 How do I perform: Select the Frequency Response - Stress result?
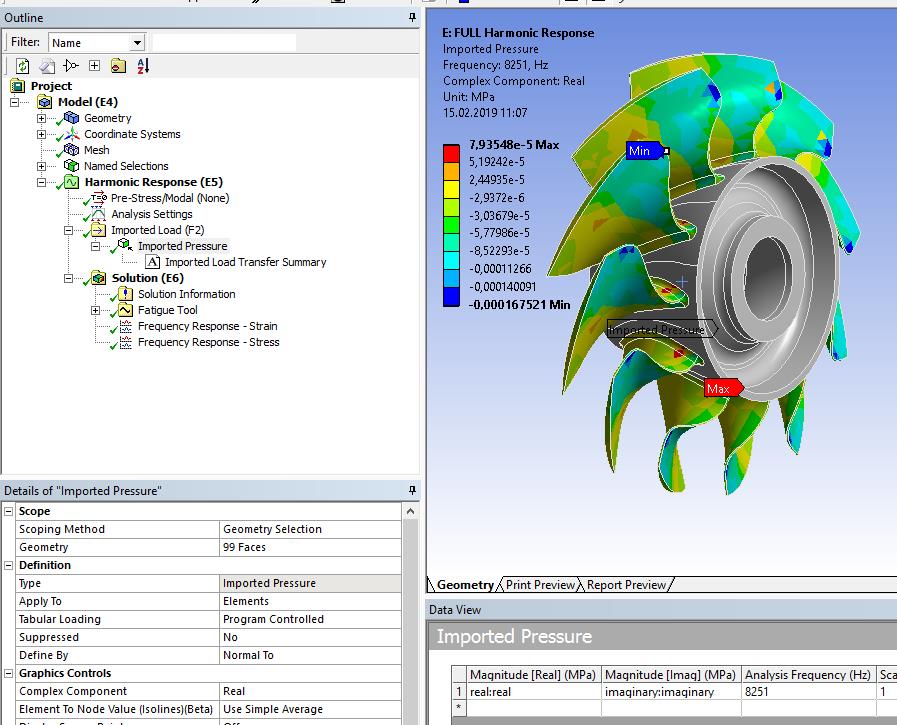208,342
